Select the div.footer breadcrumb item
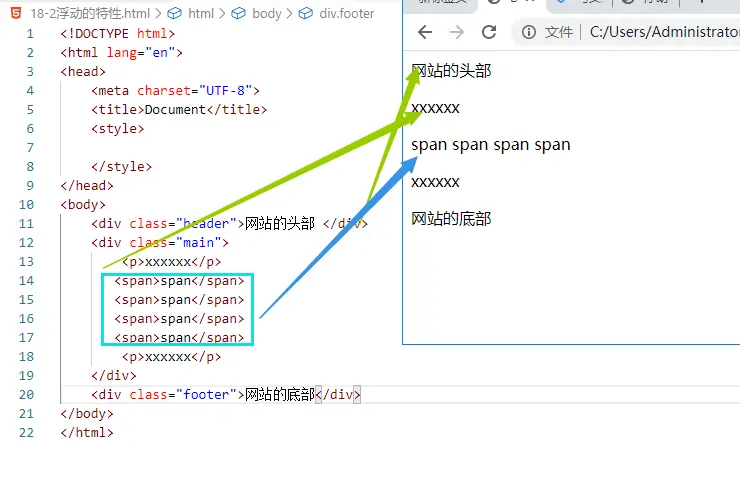 tap(347, 13)
